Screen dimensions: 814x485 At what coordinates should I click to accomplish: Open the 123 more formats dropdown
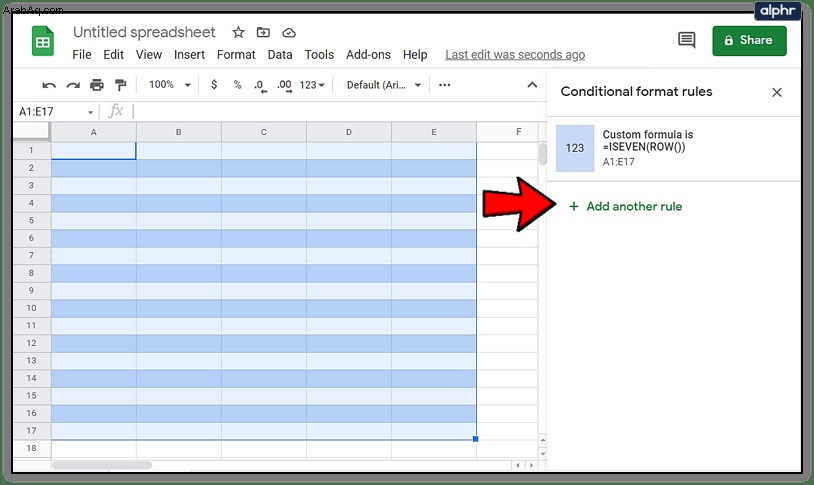click(x=312, y=85)
